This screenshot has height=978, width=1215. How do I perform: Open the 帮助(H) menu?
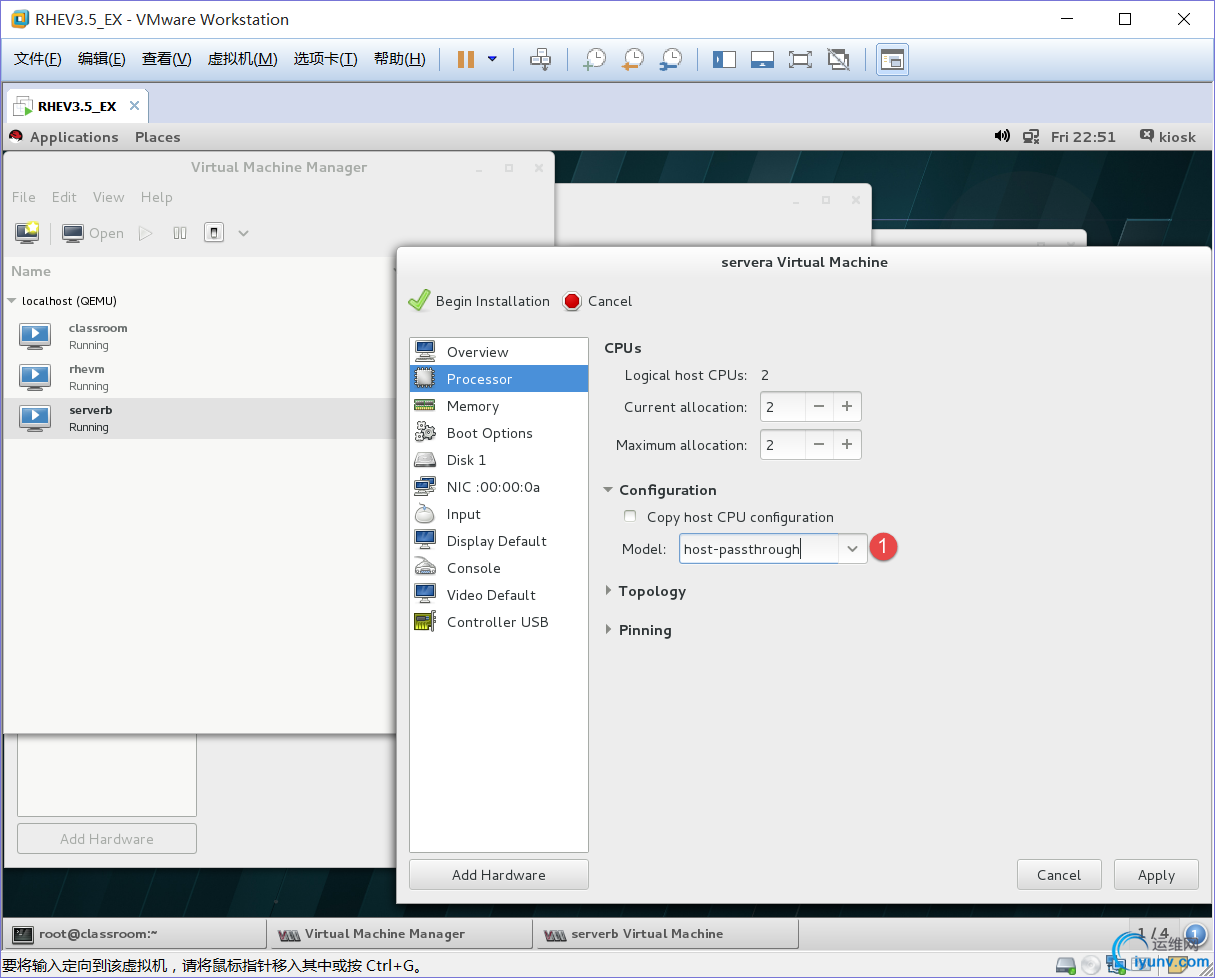[400, 59]
